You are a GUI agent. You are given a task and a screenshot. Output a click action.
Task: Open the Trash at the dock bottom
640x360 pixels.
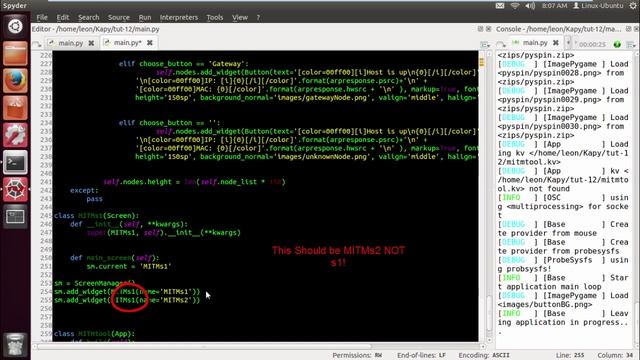(x=15, y=345)
